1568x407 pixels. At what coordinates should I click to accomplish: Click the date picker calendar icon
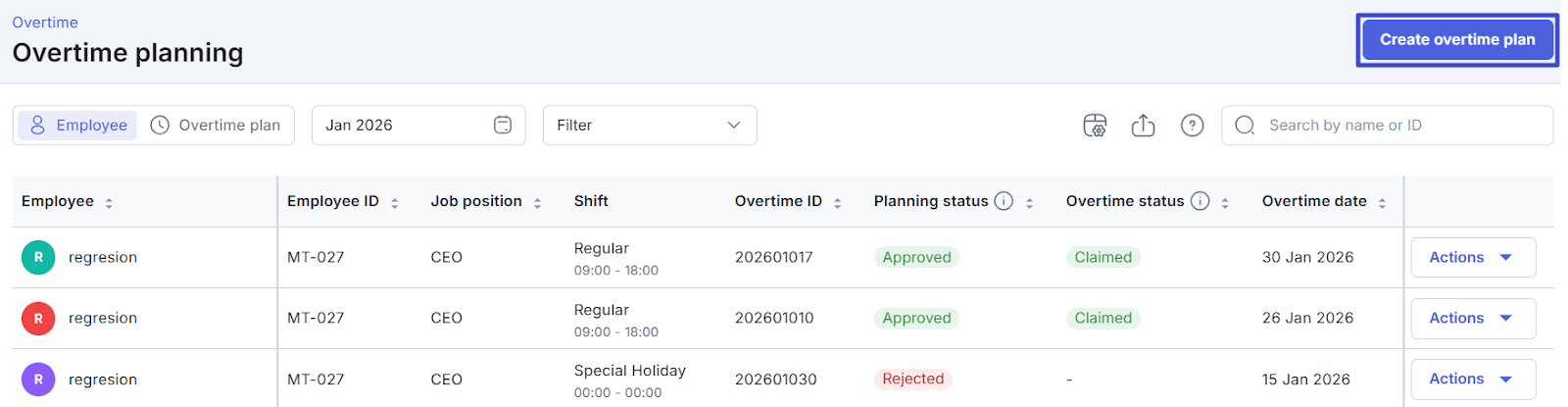click(x=503, y=126)
